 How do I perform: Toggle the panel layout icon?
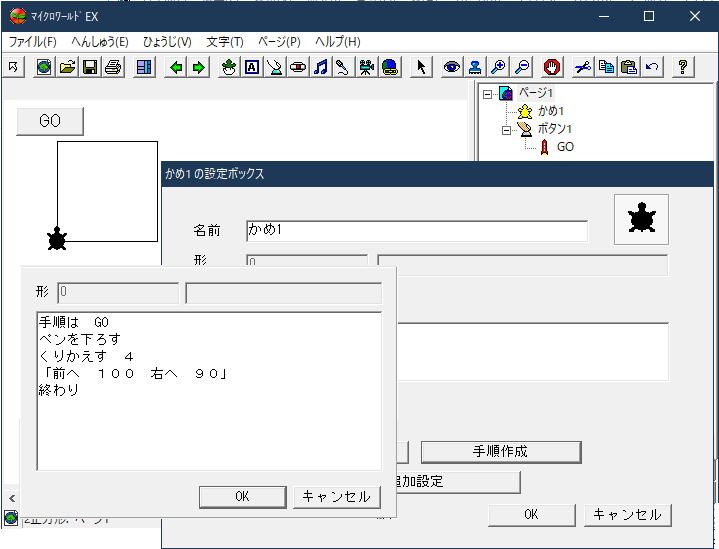(x=144, y=67)
